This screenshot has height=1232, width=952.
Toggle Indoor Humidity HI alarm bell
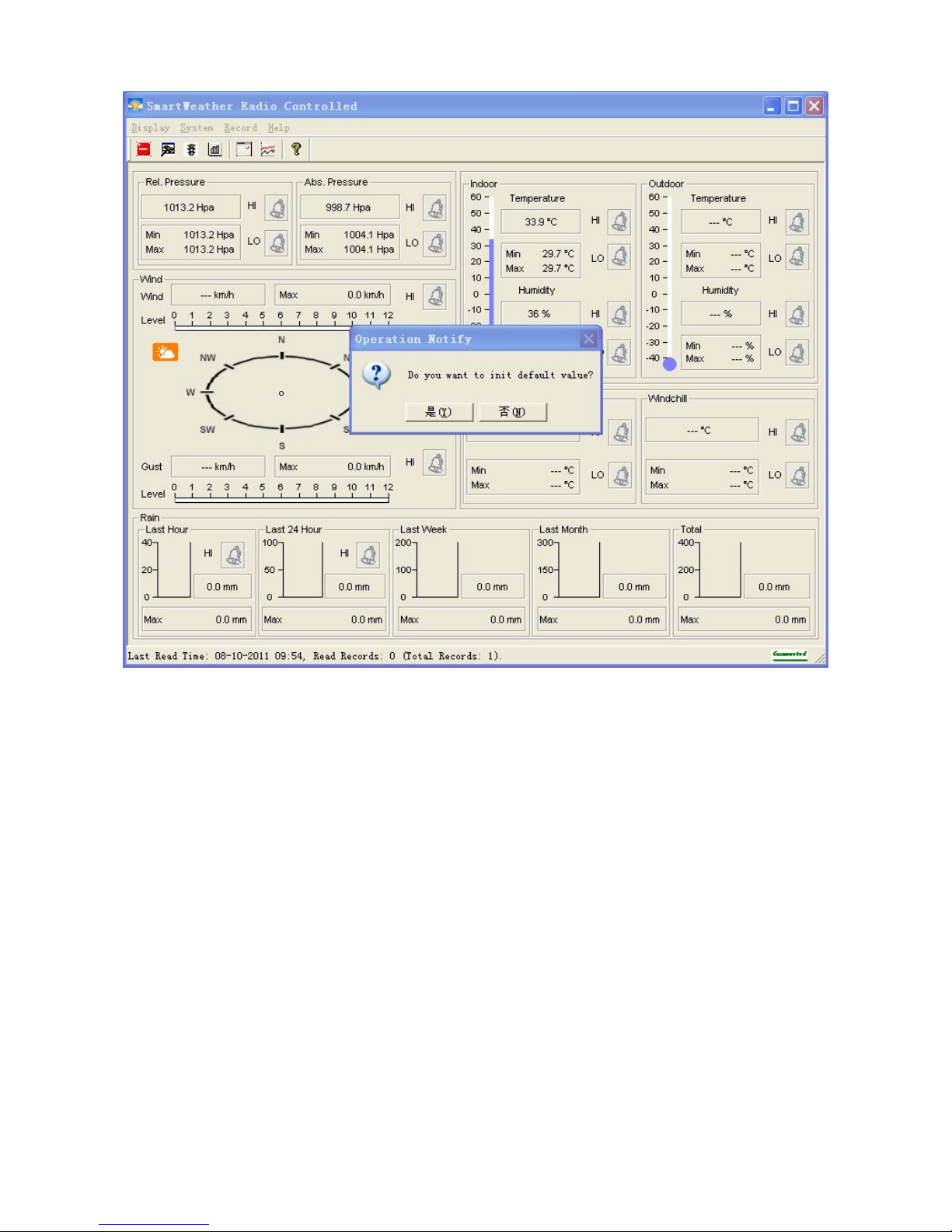[619, 314]
